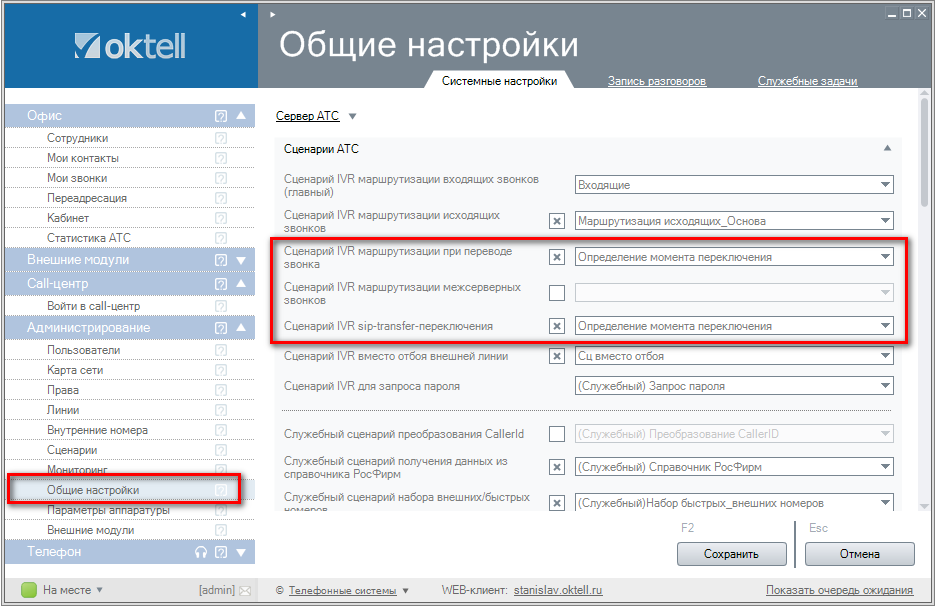This screenshot has width=935, height=606.
Task: Click the envelope icon next to admin
Action: [x=245, y=590]
